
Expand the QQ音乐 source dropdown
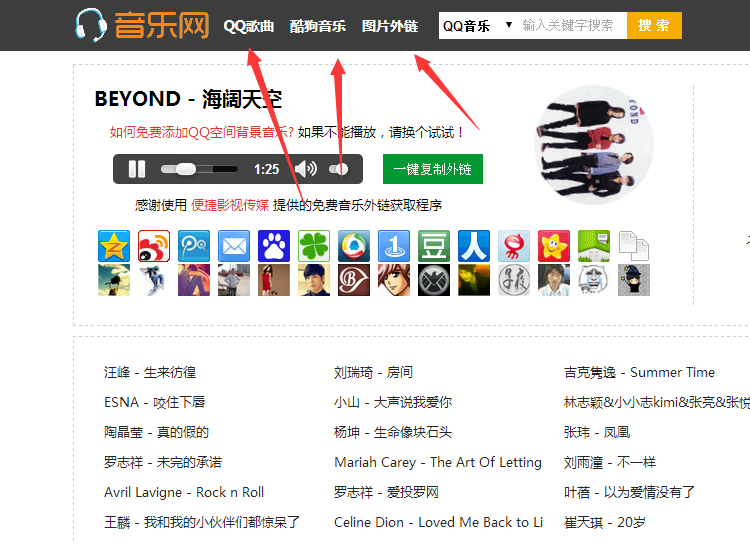point(477,25)
